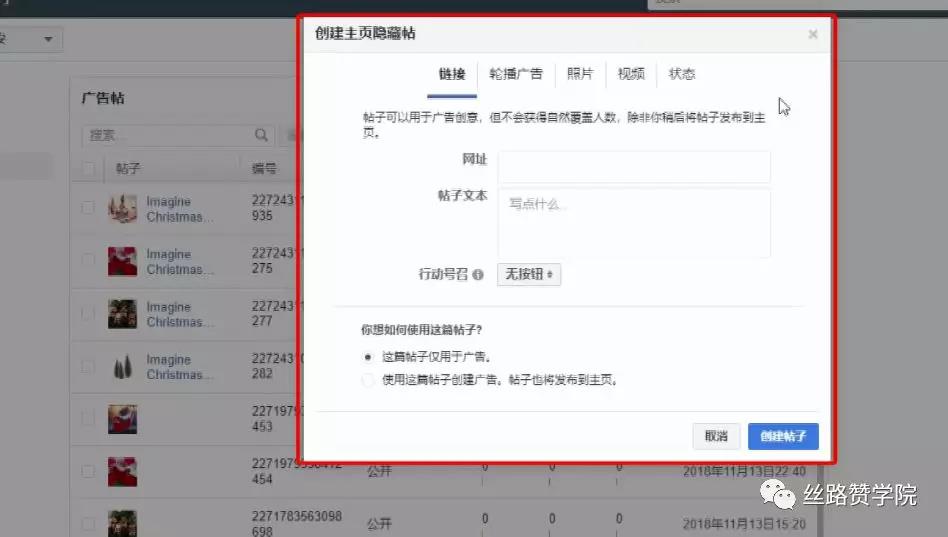Click 公开 status in row 698
The image size is (948, 537).
coord(379,524)
